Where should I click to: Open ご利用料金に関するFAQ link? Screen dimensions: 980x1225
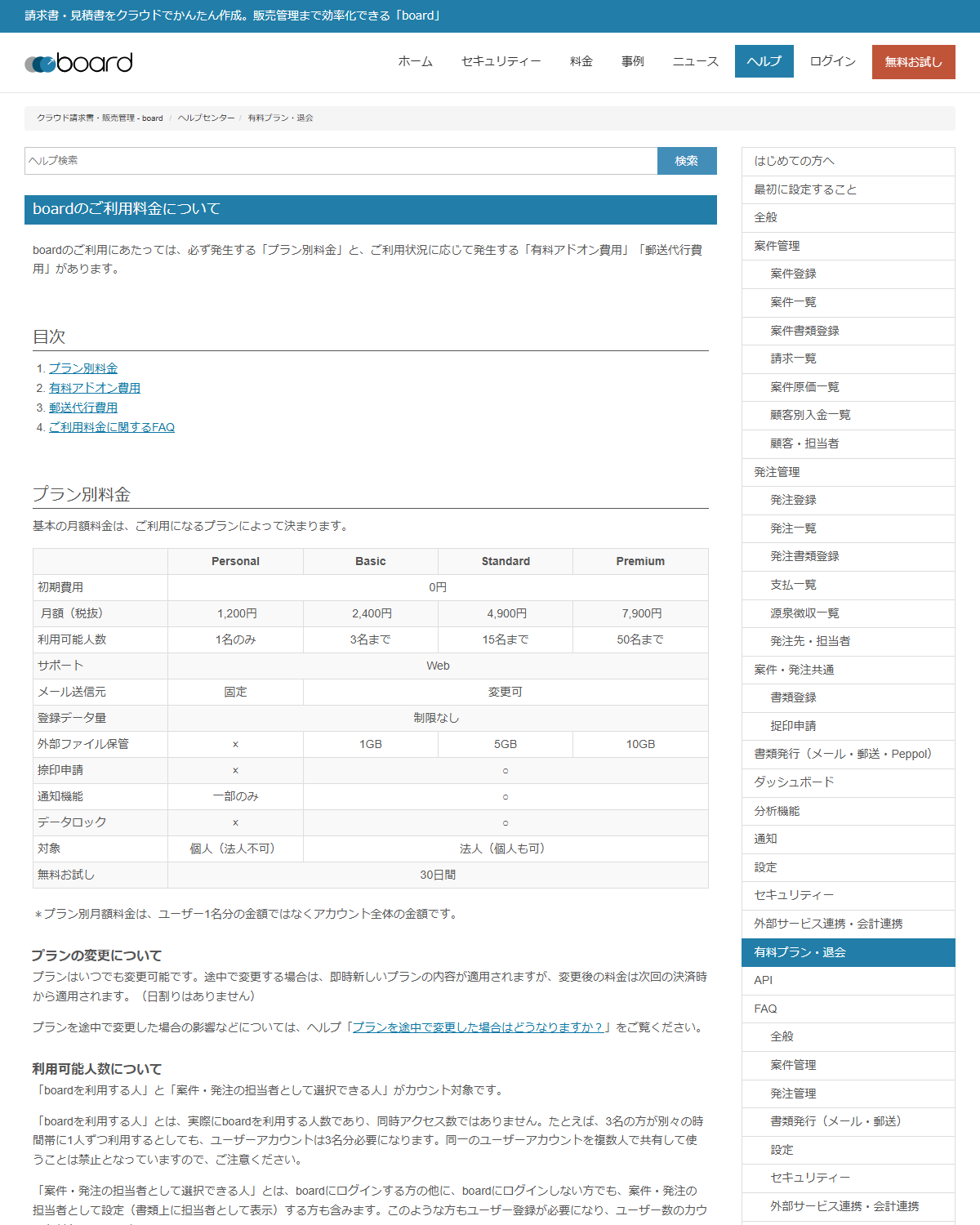pos(112,427)
